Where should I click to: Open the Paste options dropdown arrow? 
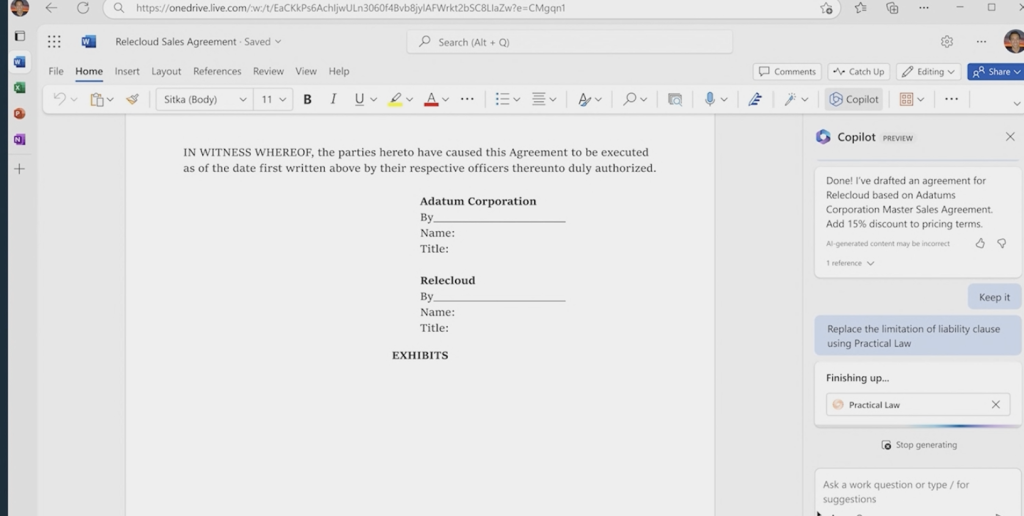[110, 99]
